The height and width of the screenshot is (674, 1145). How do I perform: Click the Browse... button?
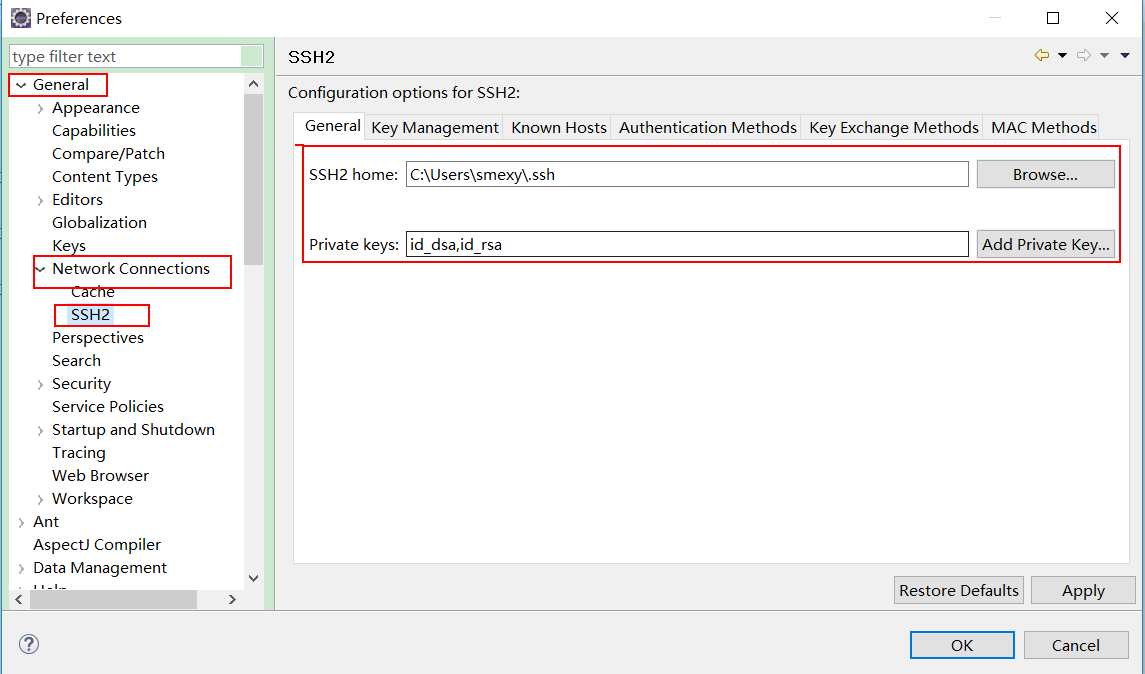coord(1044,175)
